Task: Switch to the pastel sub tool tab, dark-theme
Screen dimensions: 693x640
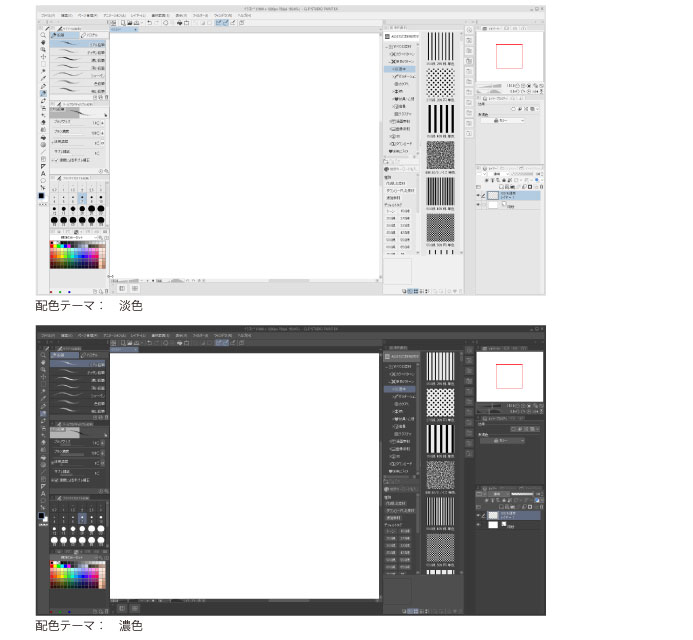Action: point(92,355)
